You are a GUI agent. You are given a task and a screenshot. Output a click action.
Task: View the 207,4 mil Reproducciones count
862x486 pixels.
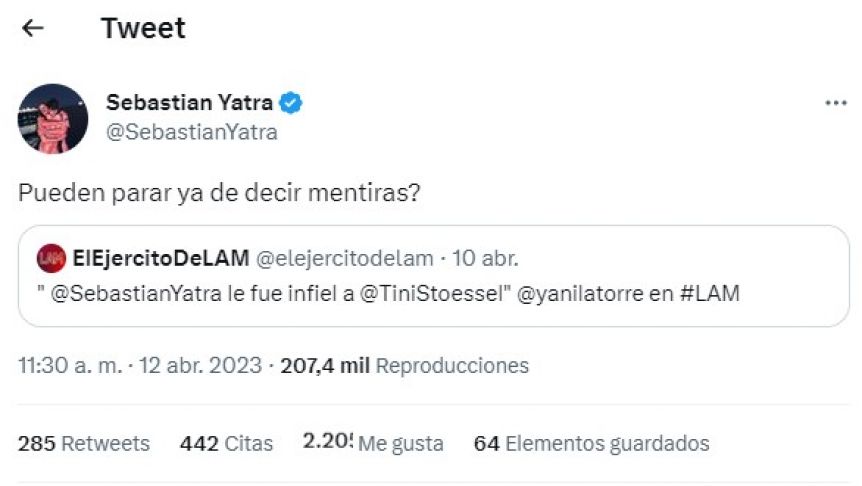point(405,366)
